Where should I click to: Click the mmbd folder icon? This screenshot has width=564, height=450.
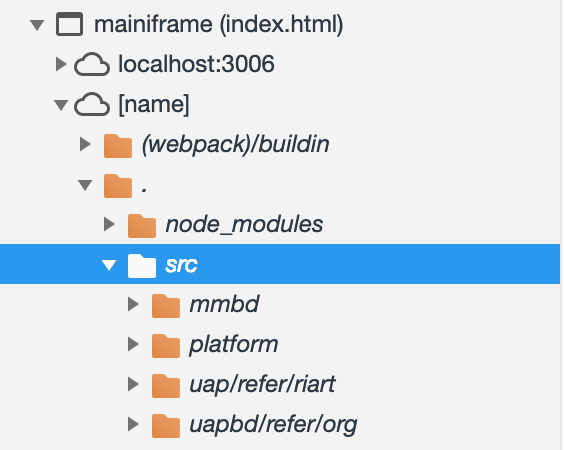tap(166, 305)
